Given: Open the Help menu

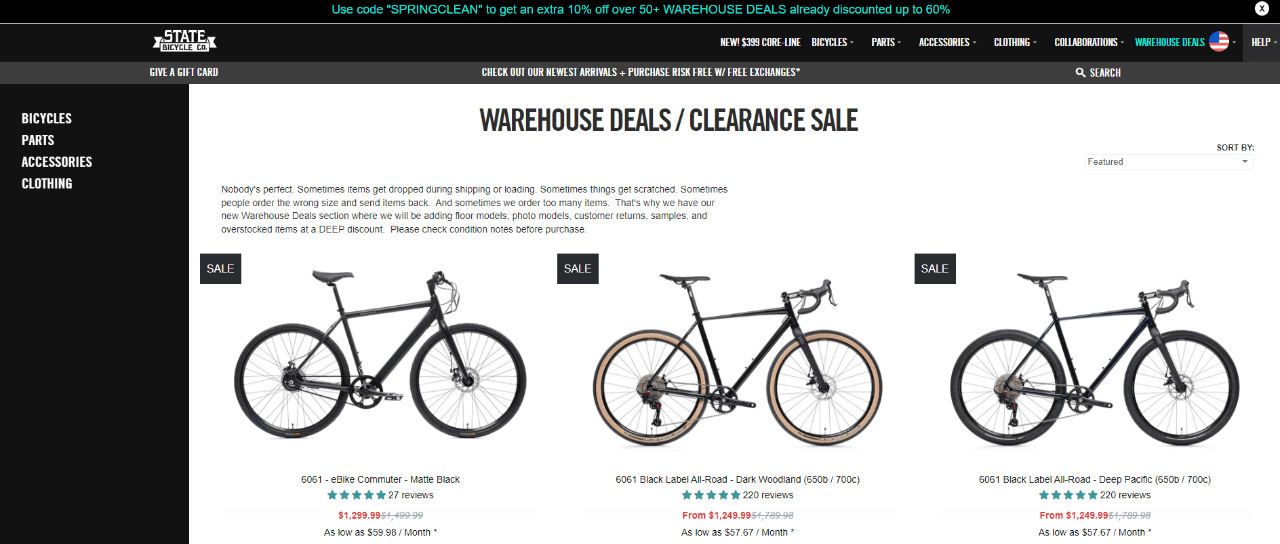Looking at the screenshot, I should point(1261,42).
